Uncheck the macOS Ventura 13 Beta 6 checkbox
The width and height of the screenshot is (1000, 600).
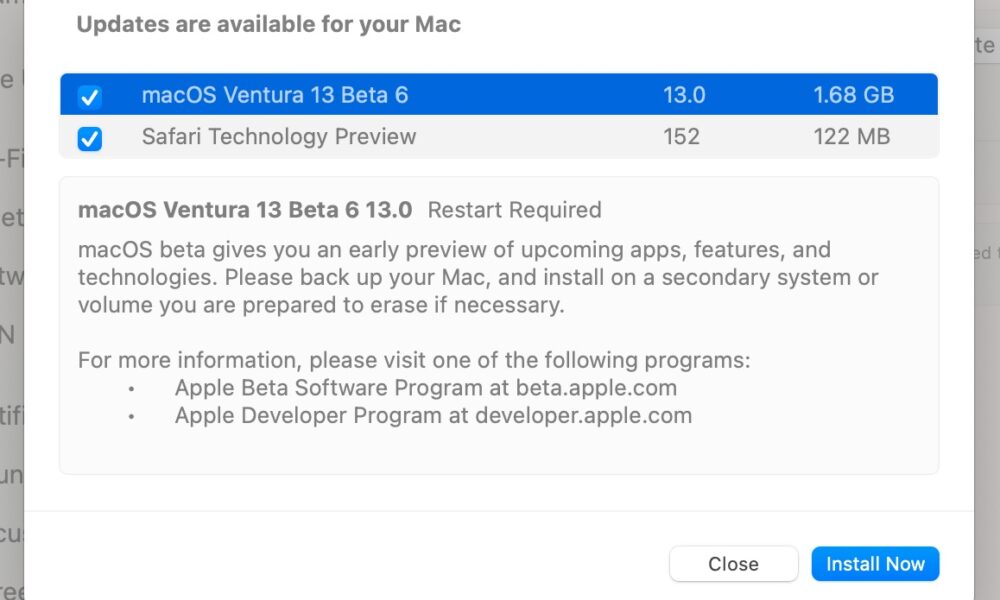point(89,97)
